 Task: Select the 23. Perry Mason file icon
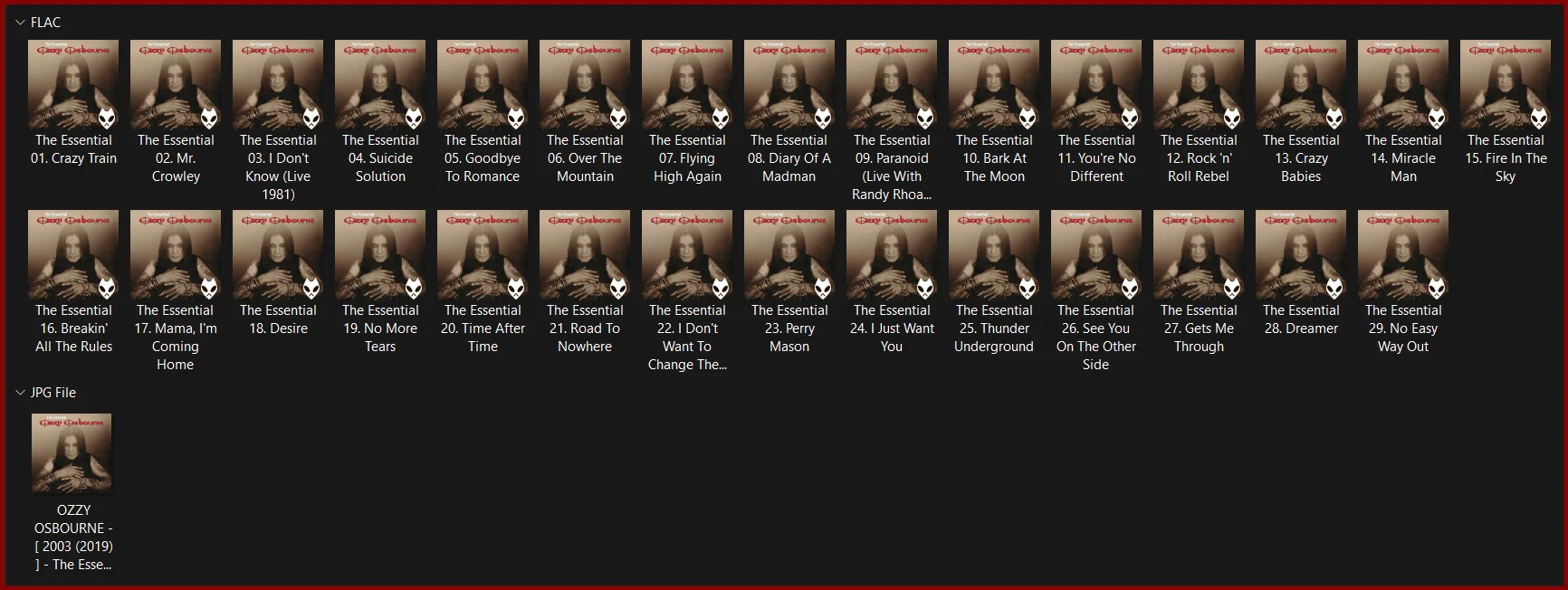click(789, 255)
